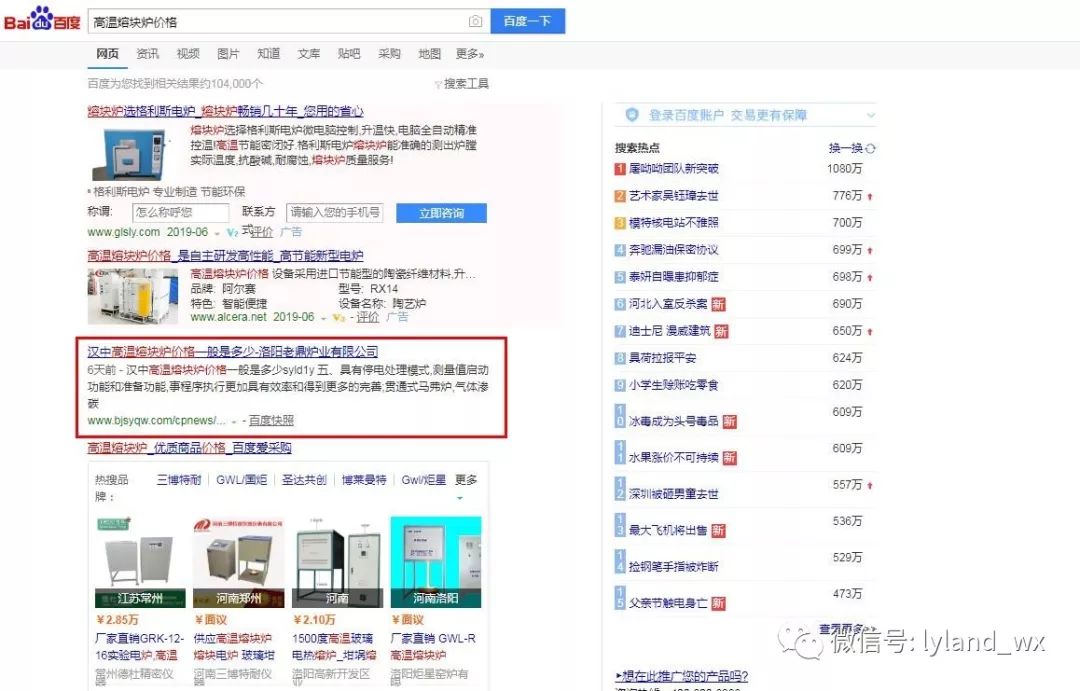Select the brand 圣达共创
Image resolution: width=1080 pixels, height=691 pixels.
click(304, 479)
